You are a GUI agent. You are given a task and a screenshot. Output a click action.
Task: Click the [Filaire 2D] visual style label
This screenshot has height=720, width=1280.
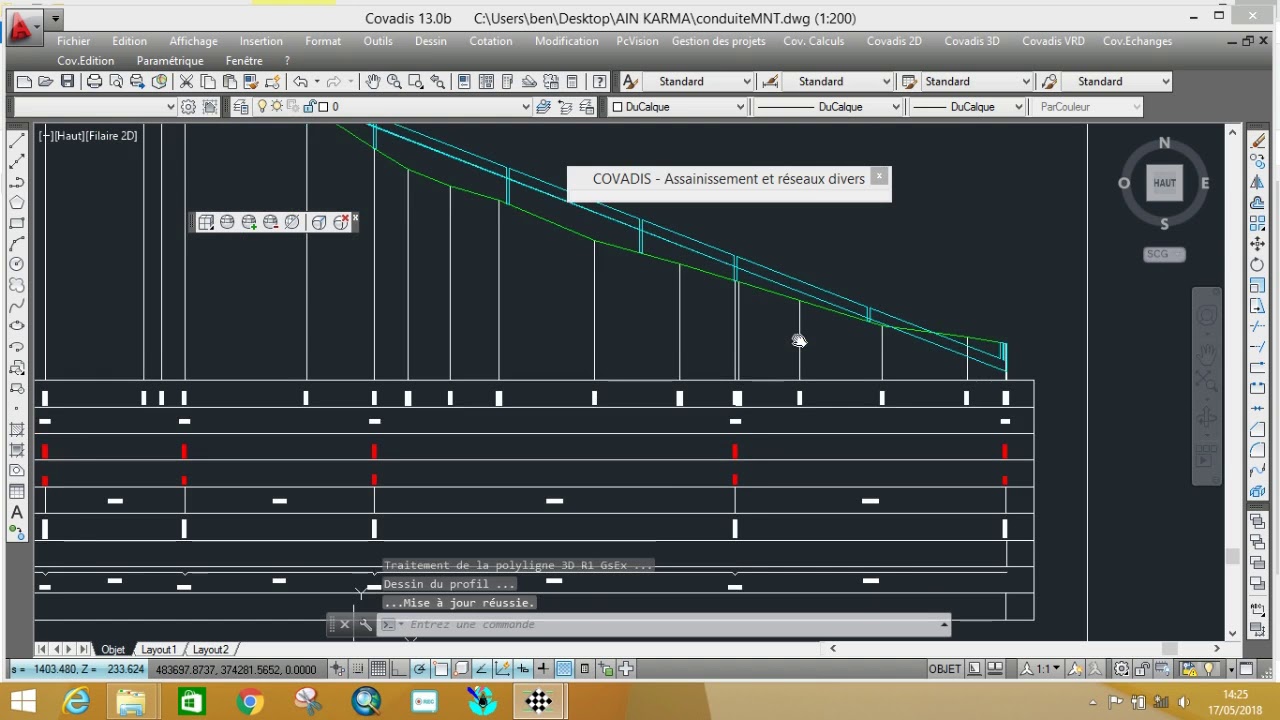coord(111,136)
